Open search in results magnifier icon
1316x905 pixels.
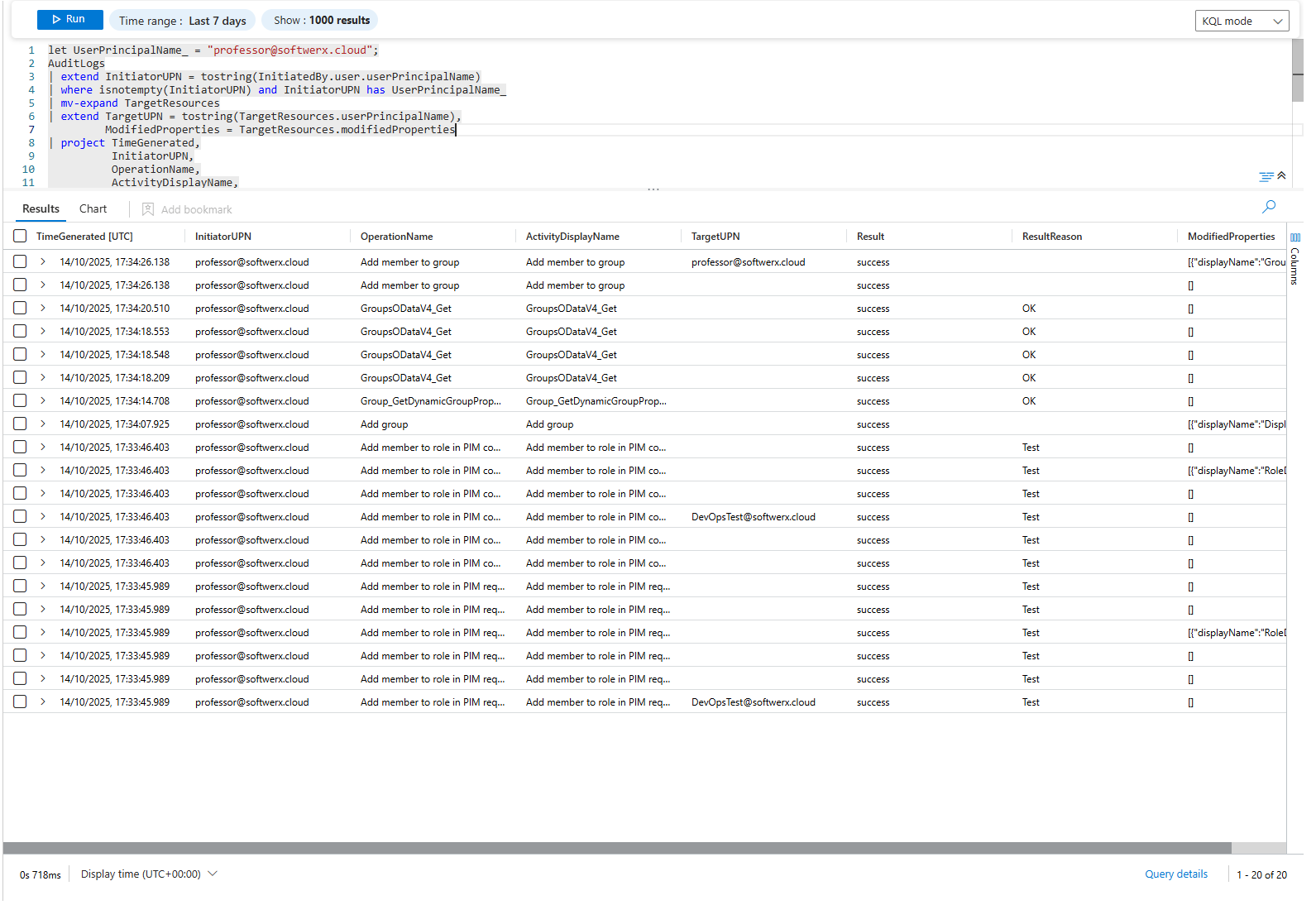point(1269,207)
